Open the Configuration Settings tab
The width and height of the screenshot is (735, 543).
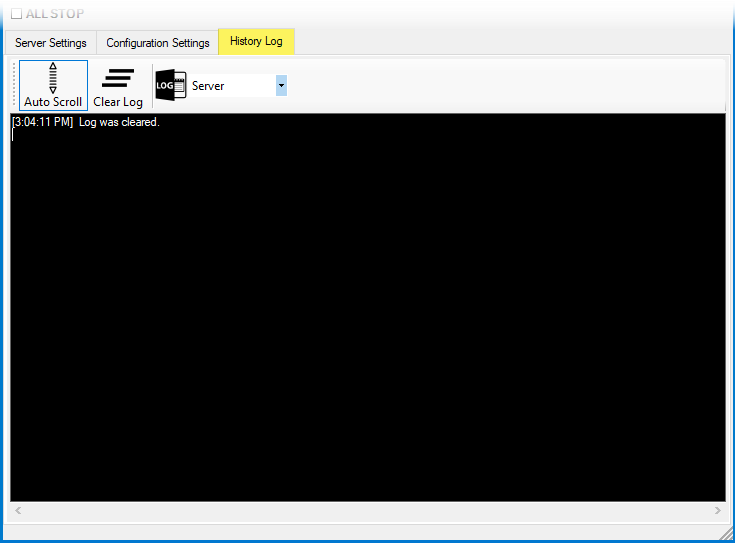[158, 43]
